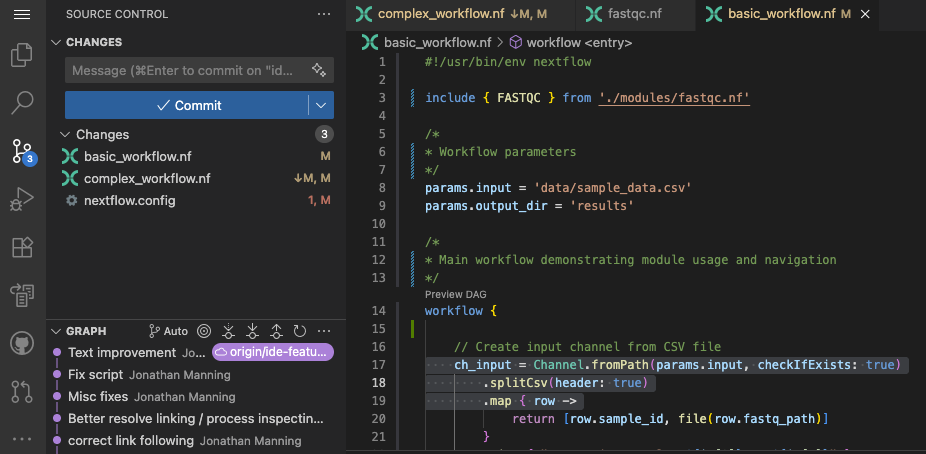Open the Search view in activity bar

click(x=22, y=103)
